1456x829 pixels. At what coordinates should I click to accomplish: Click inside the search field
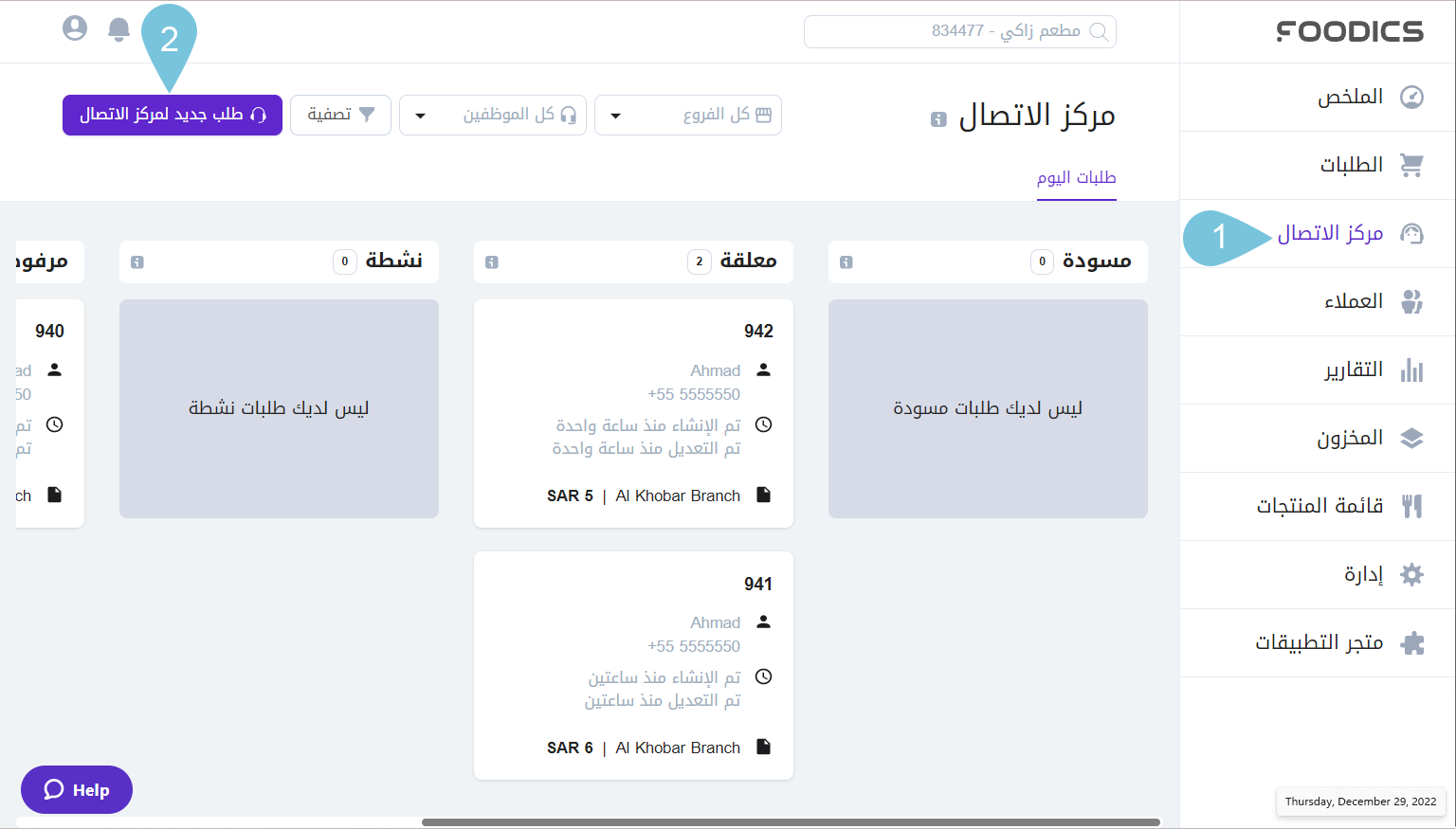click(x=959, y=31)
